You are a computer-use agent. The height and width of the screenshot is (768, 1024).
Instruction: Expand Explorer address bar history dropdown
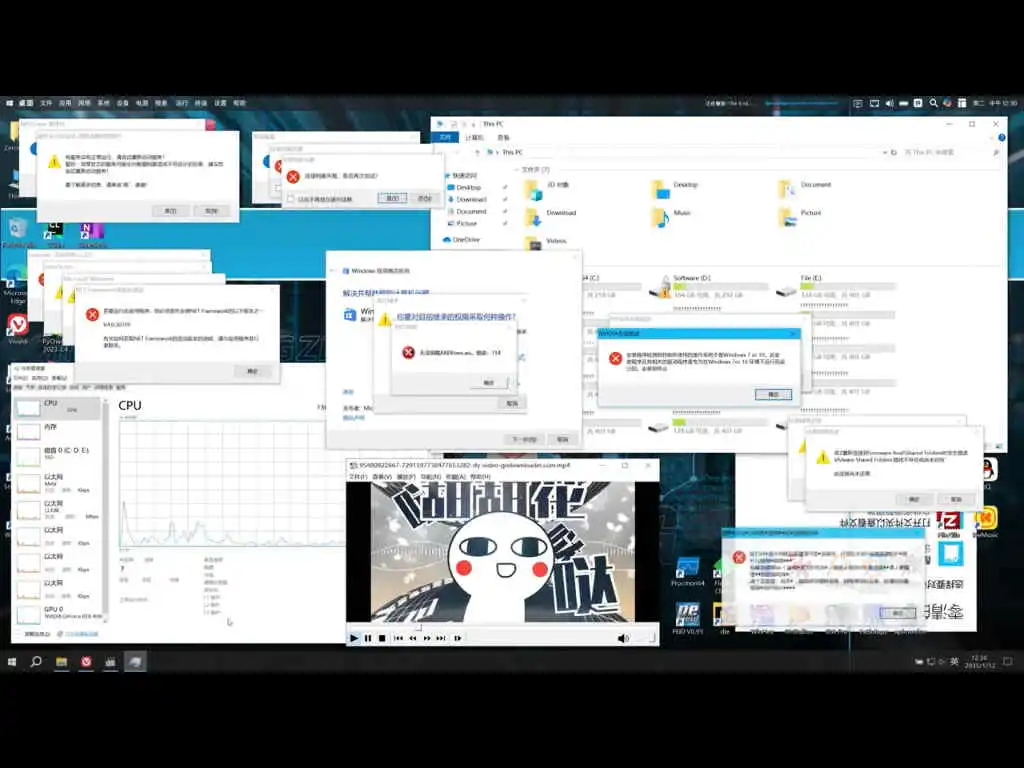point(885,152)
